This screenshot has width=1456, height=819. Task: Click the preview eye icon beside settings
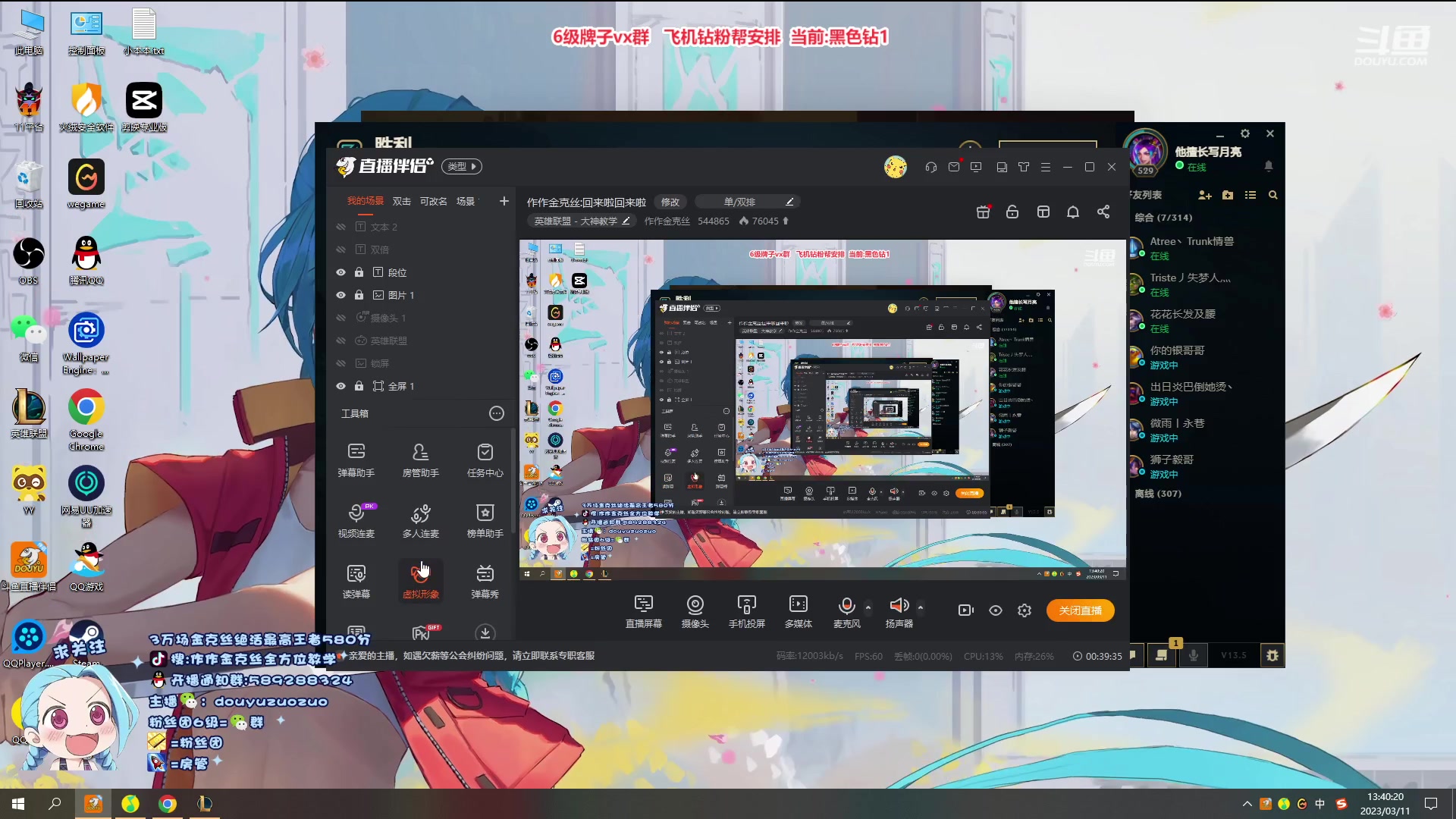[x=996, y=610]
